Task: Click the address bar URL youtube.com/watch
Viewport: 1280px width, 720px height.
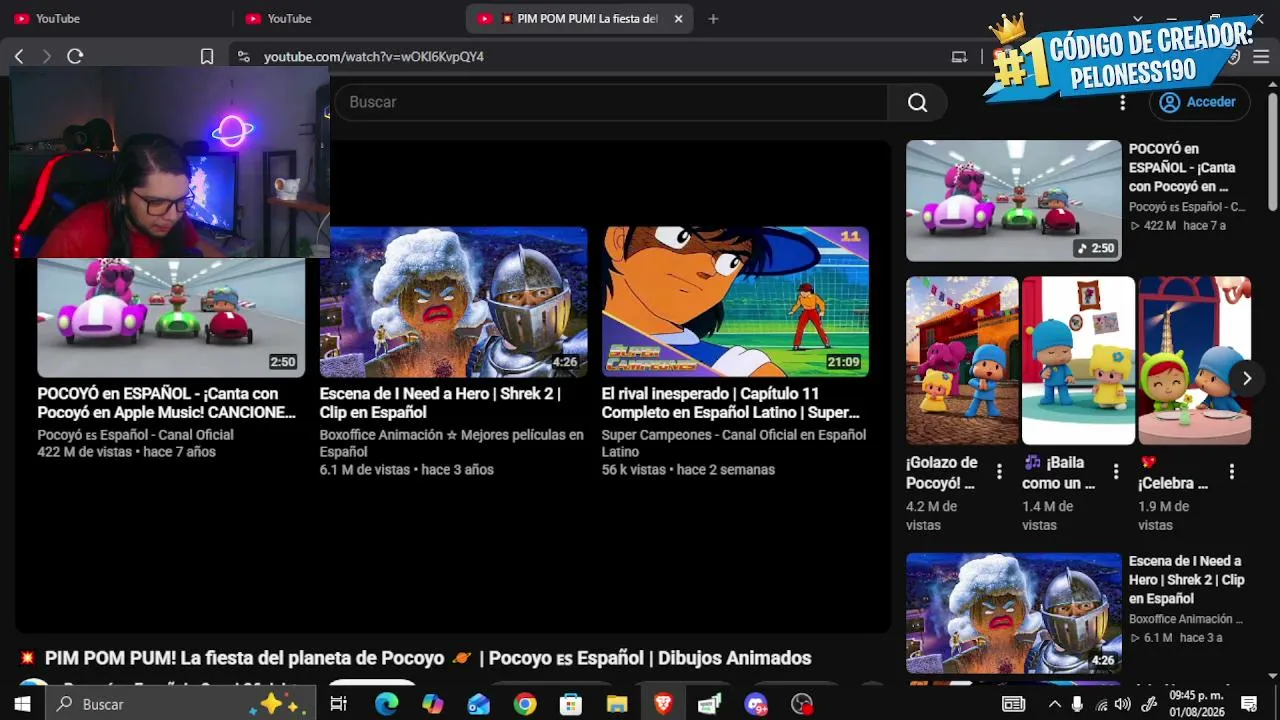Action: (374, 57)
